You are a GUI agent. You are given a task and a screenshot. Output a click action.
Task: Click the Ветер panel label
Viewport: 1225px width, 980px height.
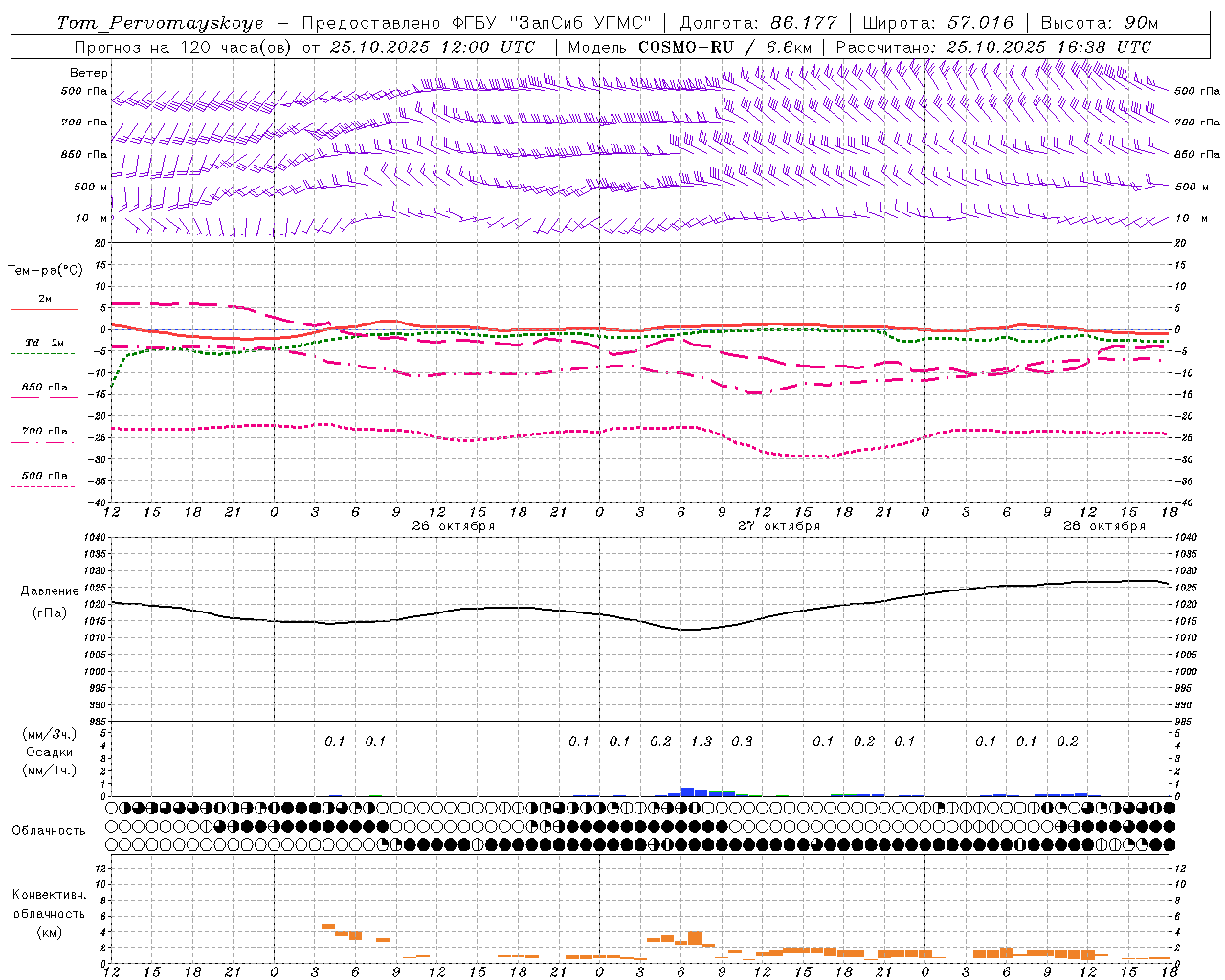point(89,73)
